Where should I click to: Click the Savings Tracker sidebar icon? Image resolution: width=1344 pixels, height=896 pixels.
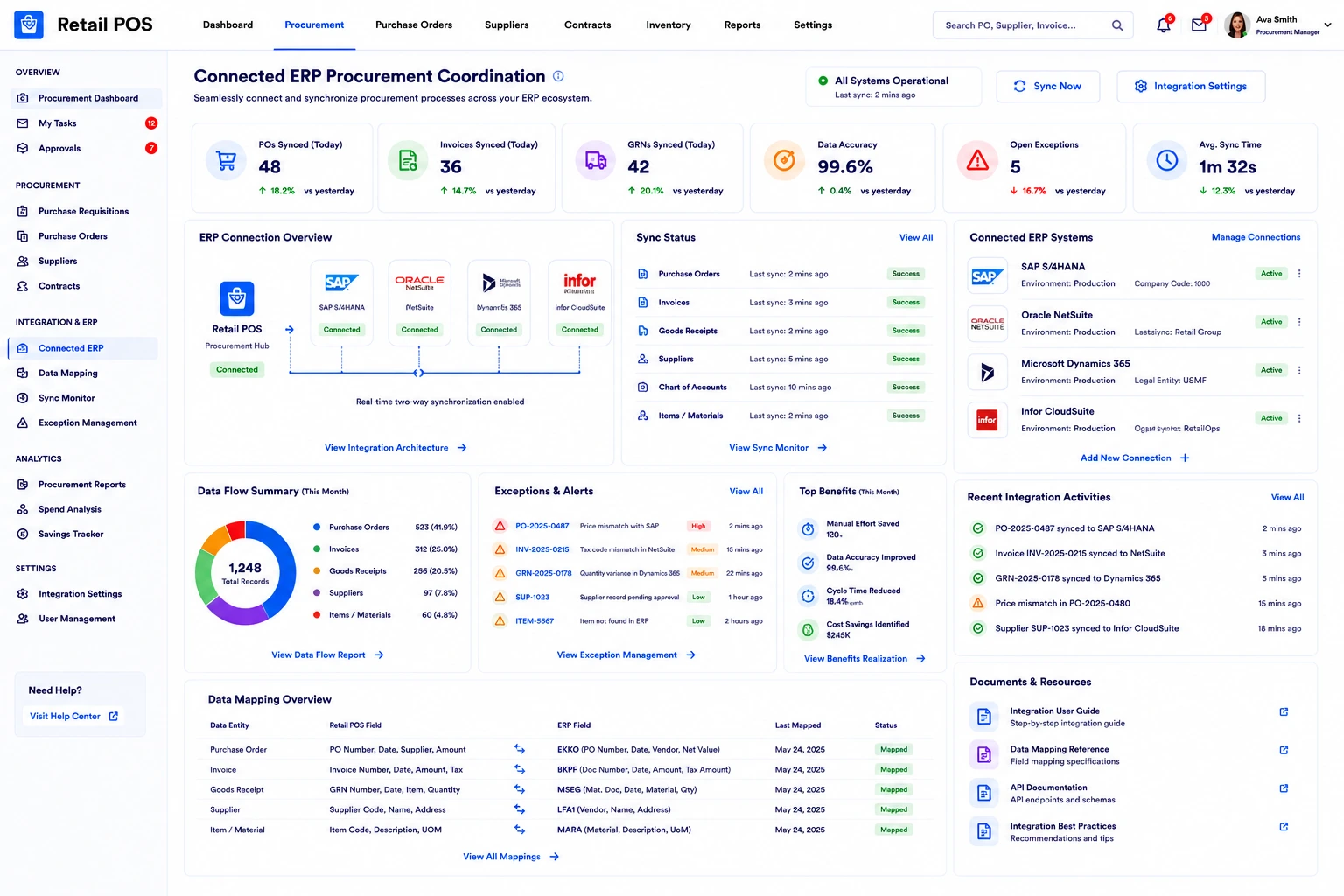coord(23,534)
